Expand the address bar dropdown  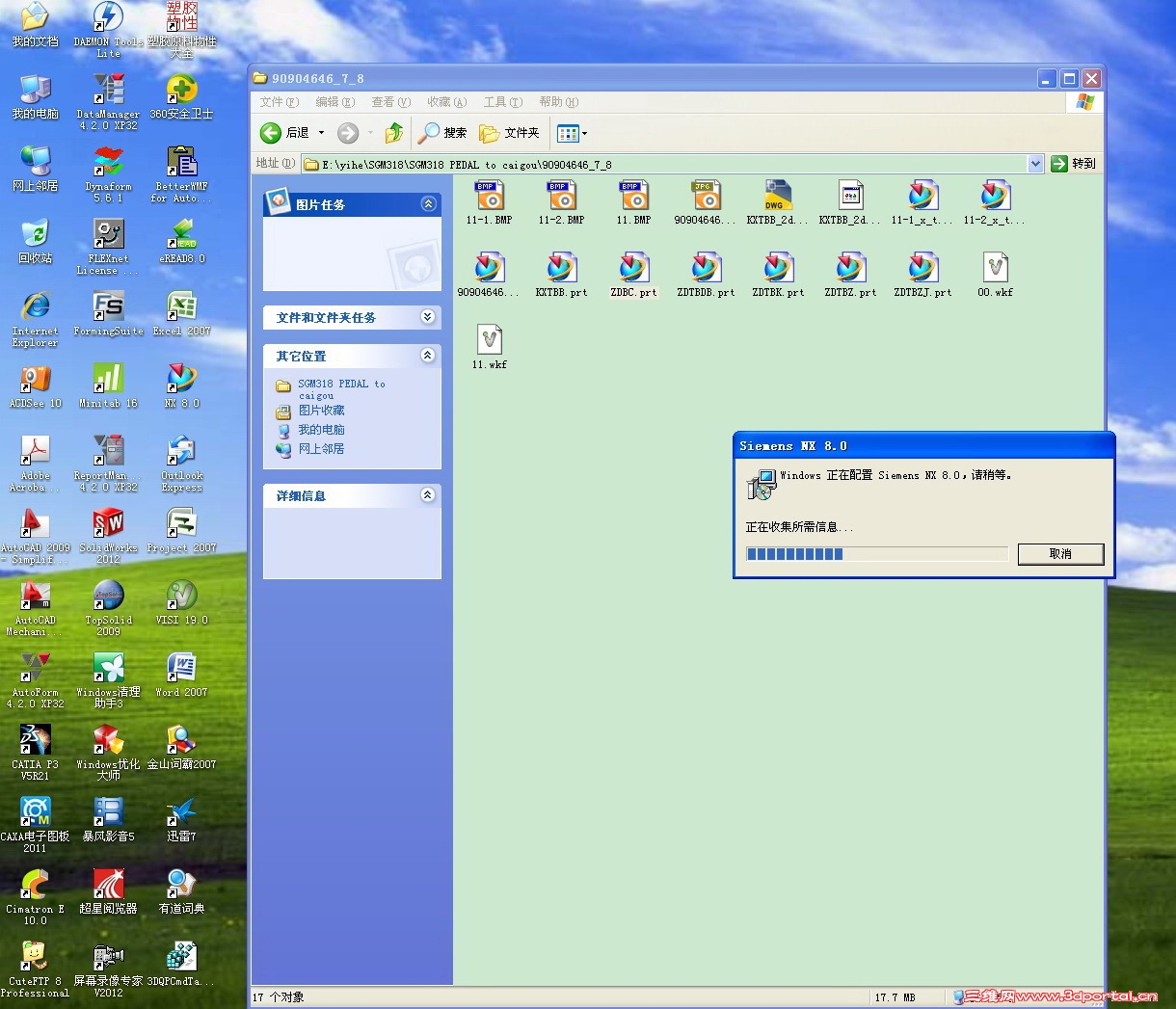click(x=1035, y=164)
